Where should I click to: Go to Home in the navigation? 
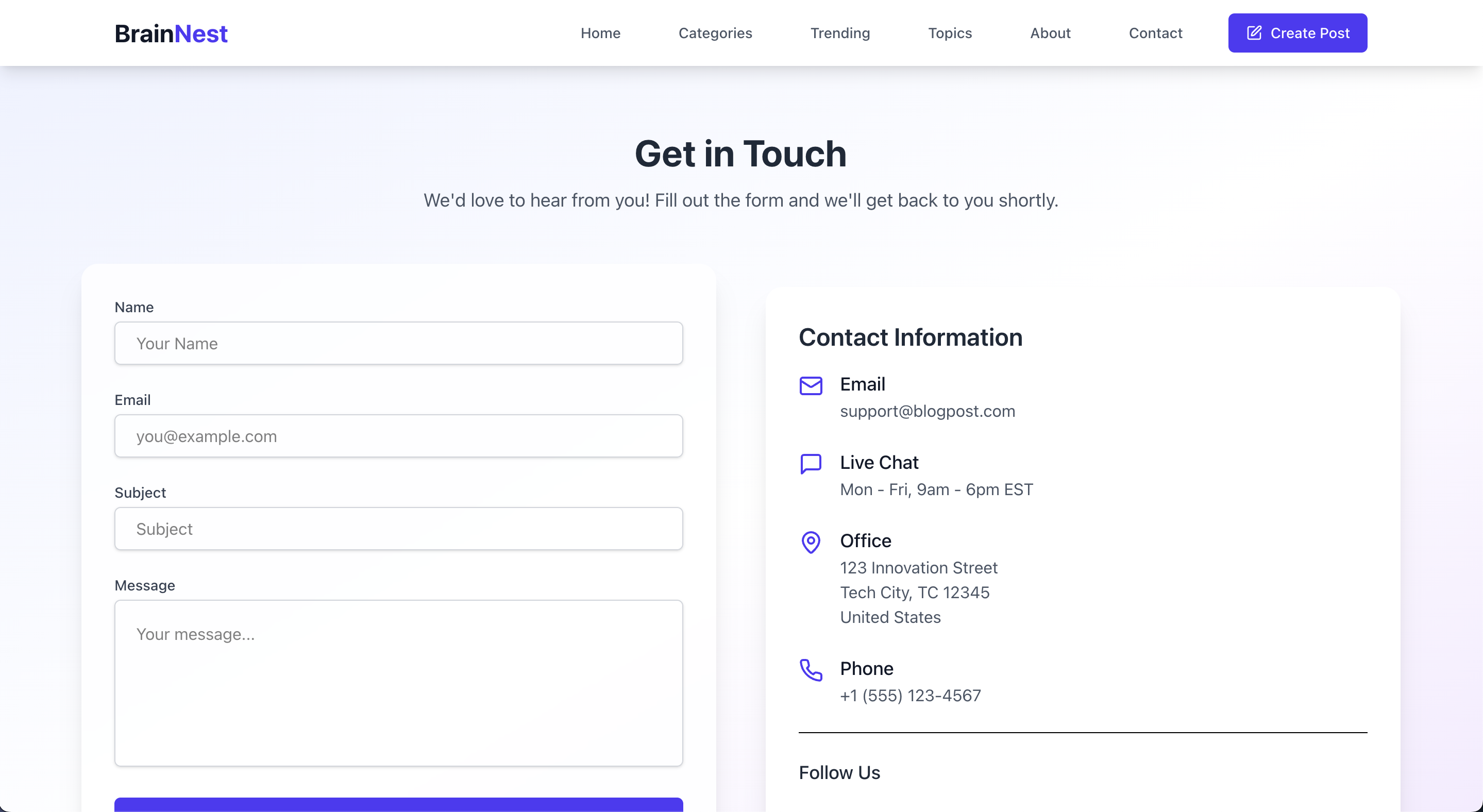pos(600,33)
